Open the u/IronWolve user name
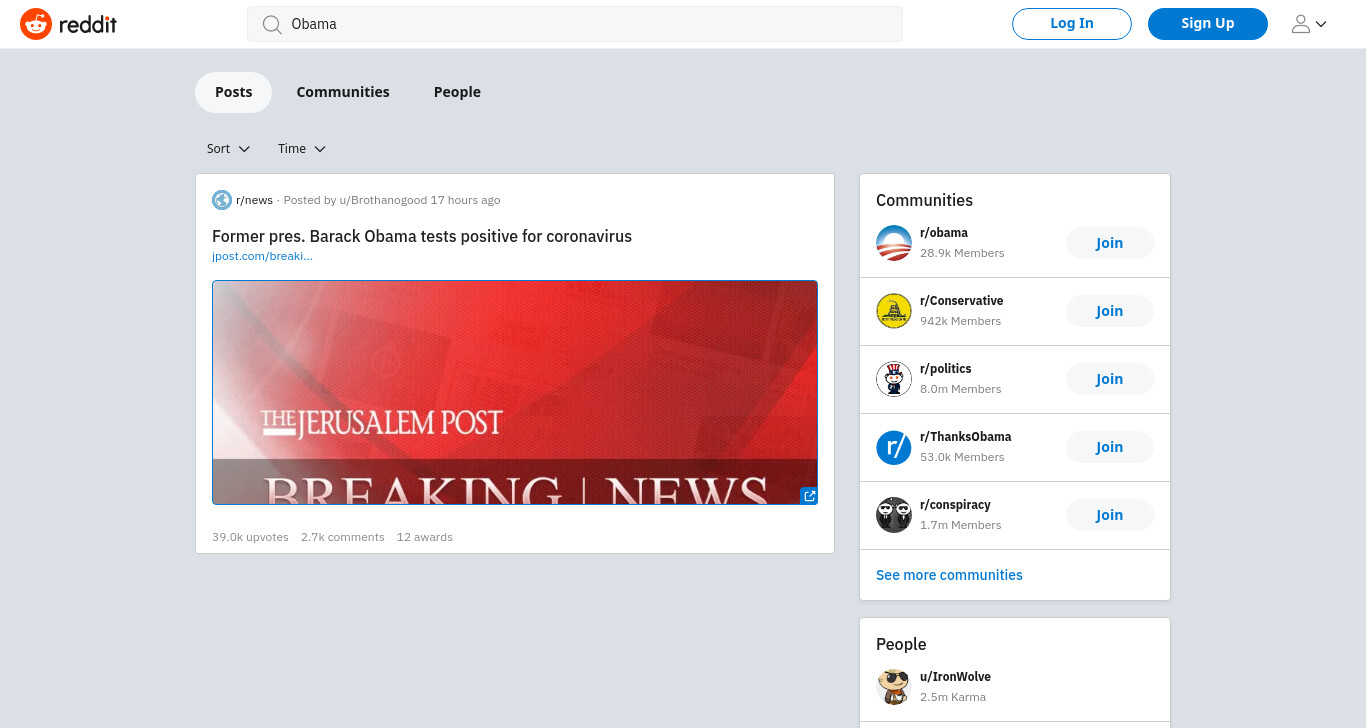1366x728 pixels. coord(955,677)
